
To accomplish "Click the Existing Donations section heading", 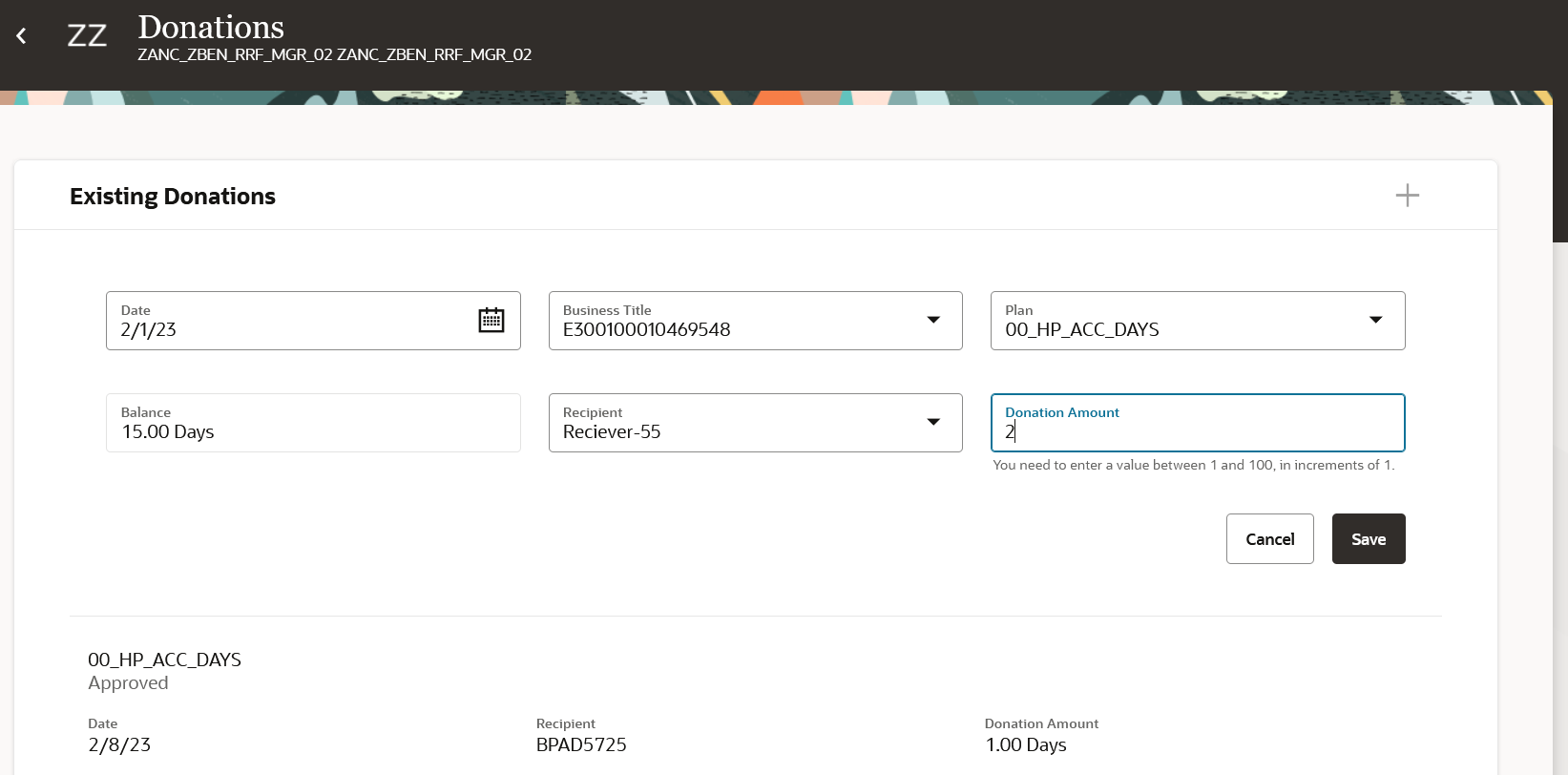I will (x=173, y=197).
